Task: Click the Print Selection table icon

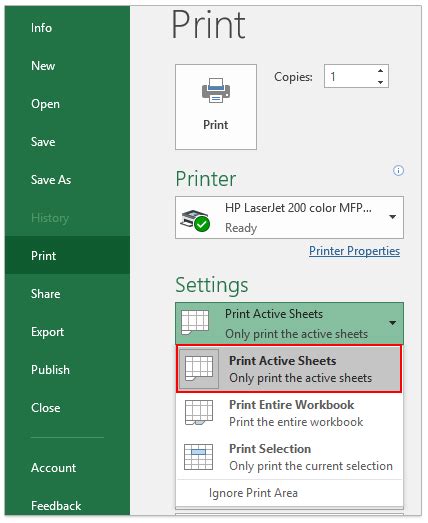Action: pyautogui.click(x=199, y=457)
